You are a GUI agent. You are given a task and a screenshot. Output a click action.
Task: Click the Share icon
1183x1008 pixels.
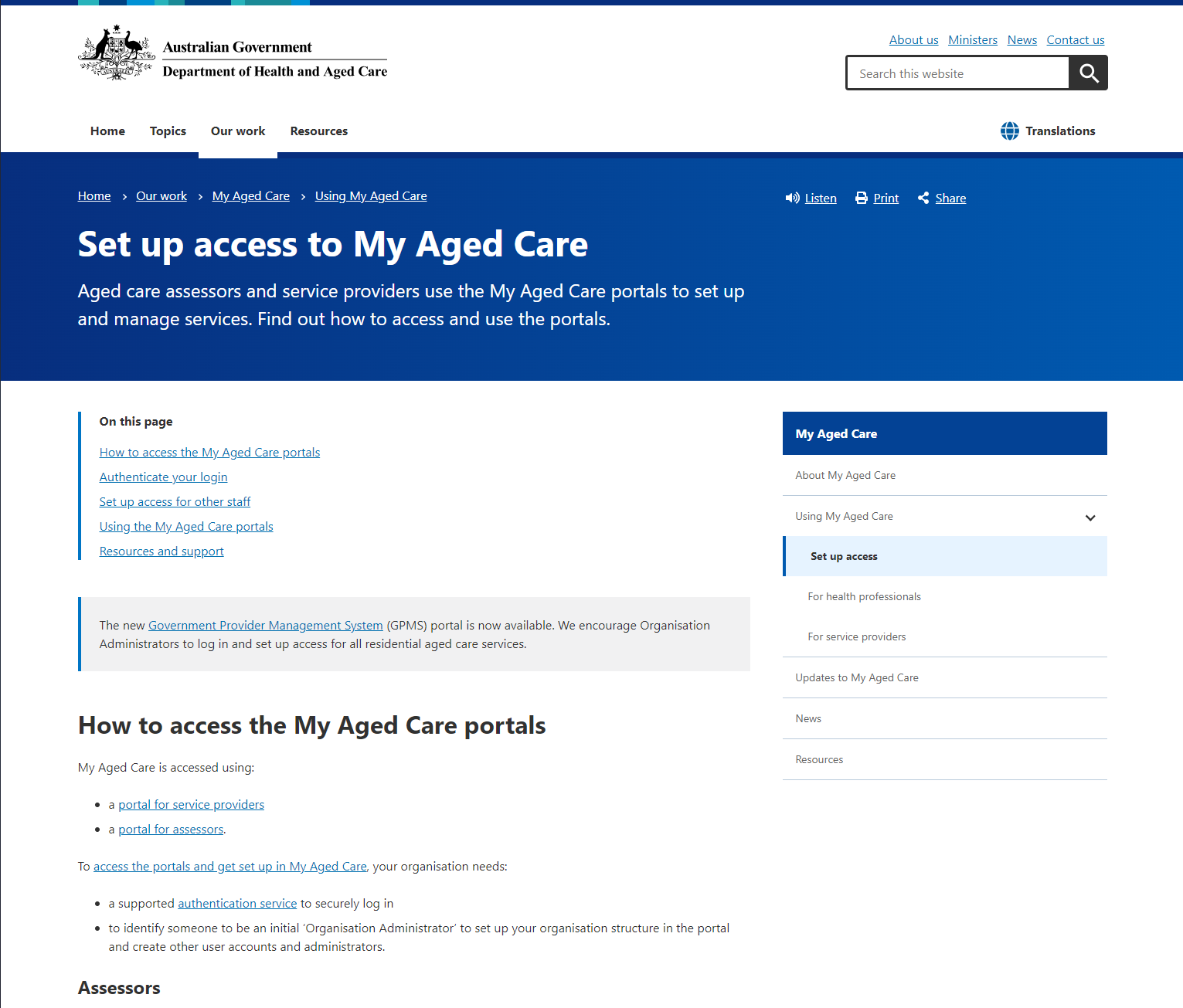click(923, 199)
